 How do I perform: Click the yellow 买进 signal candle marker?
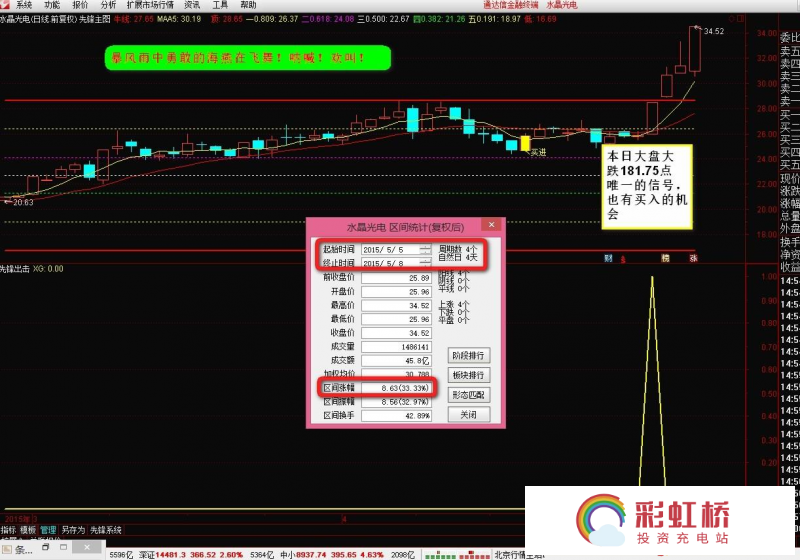pyautogui.click(x=524, y=144)
